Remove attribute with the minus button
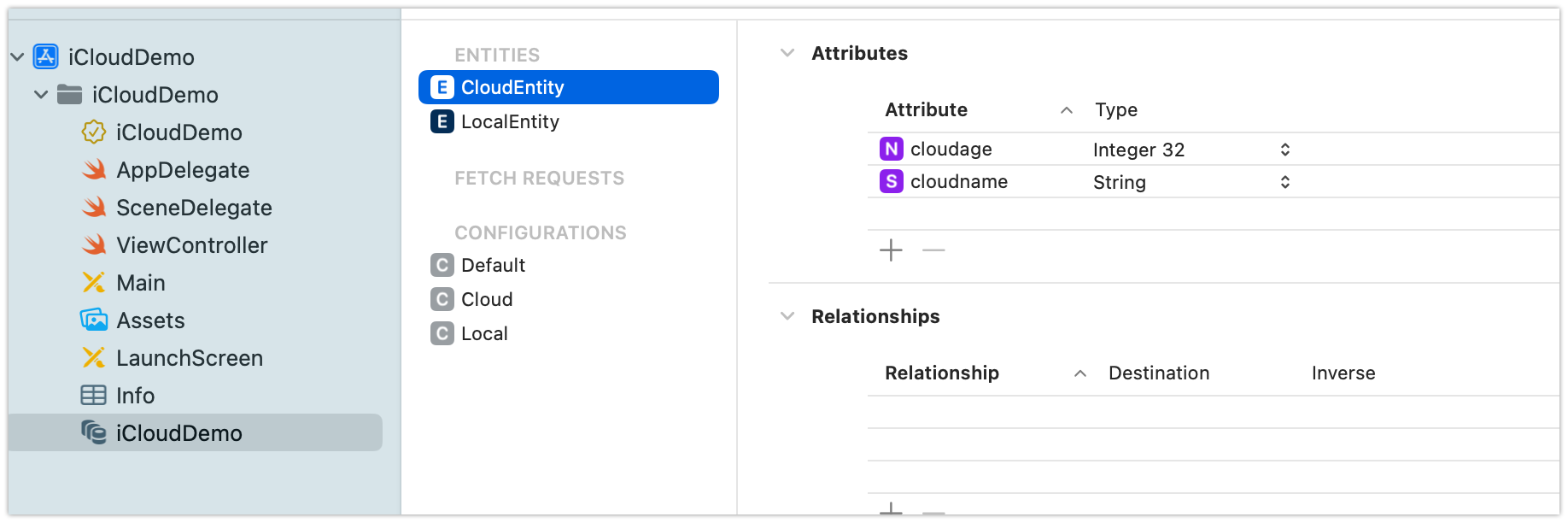 coord(933,250)
